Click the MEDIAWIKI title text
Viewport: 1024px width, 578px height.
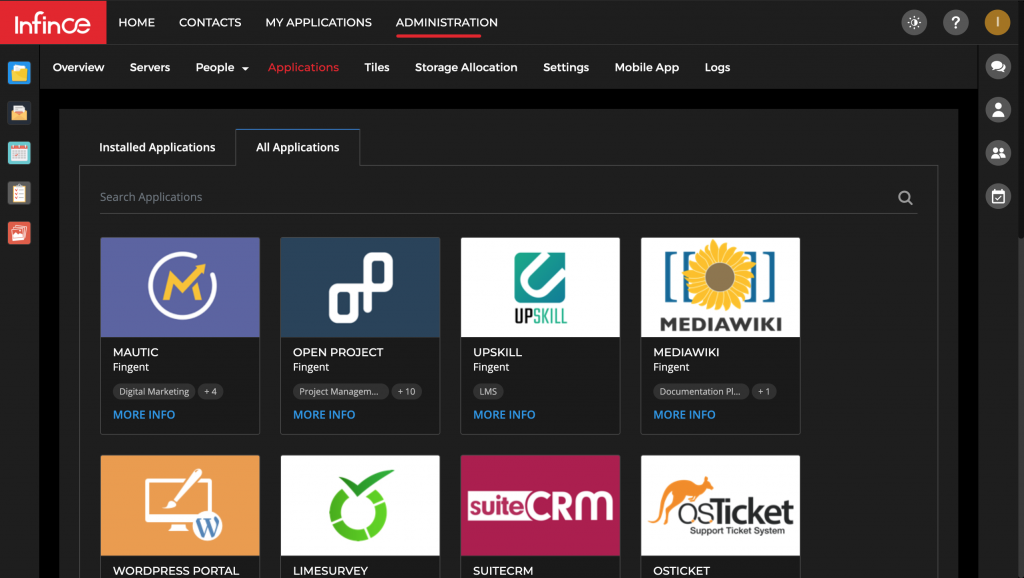[x=686, y=352]
